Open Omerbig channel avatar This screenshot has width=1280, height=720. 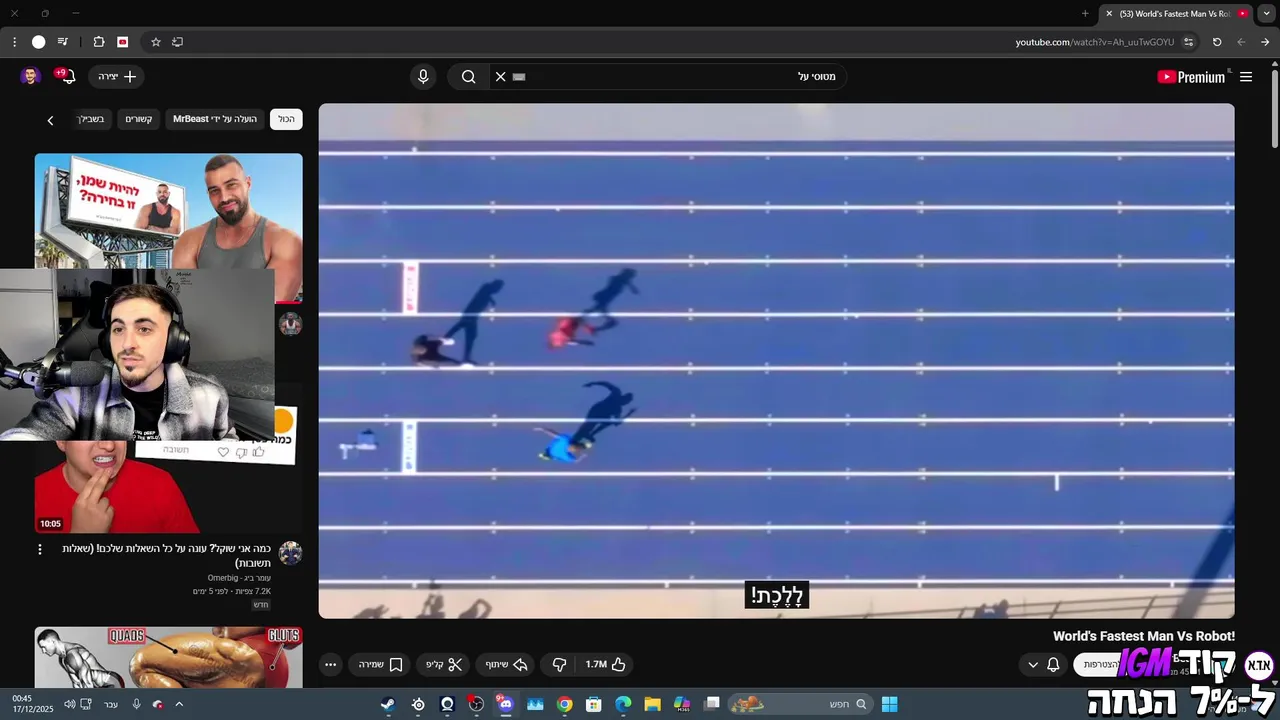(x=290, y=553)
